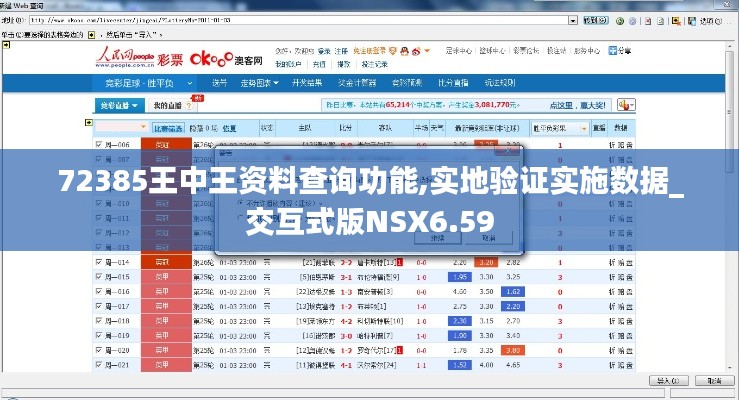The width and height of the screenshot is (739, 400).
Task: Open the 我的账户 link
Action: tap(288, 64)
